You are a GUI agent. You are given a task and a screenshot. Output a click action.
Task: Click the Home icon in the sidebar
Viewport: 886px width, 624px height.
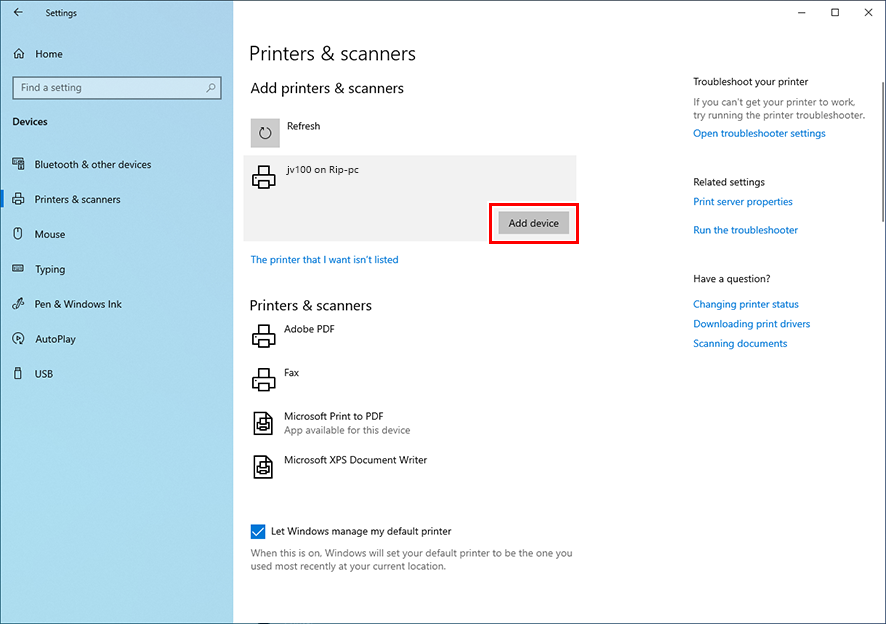click(19, 54)
